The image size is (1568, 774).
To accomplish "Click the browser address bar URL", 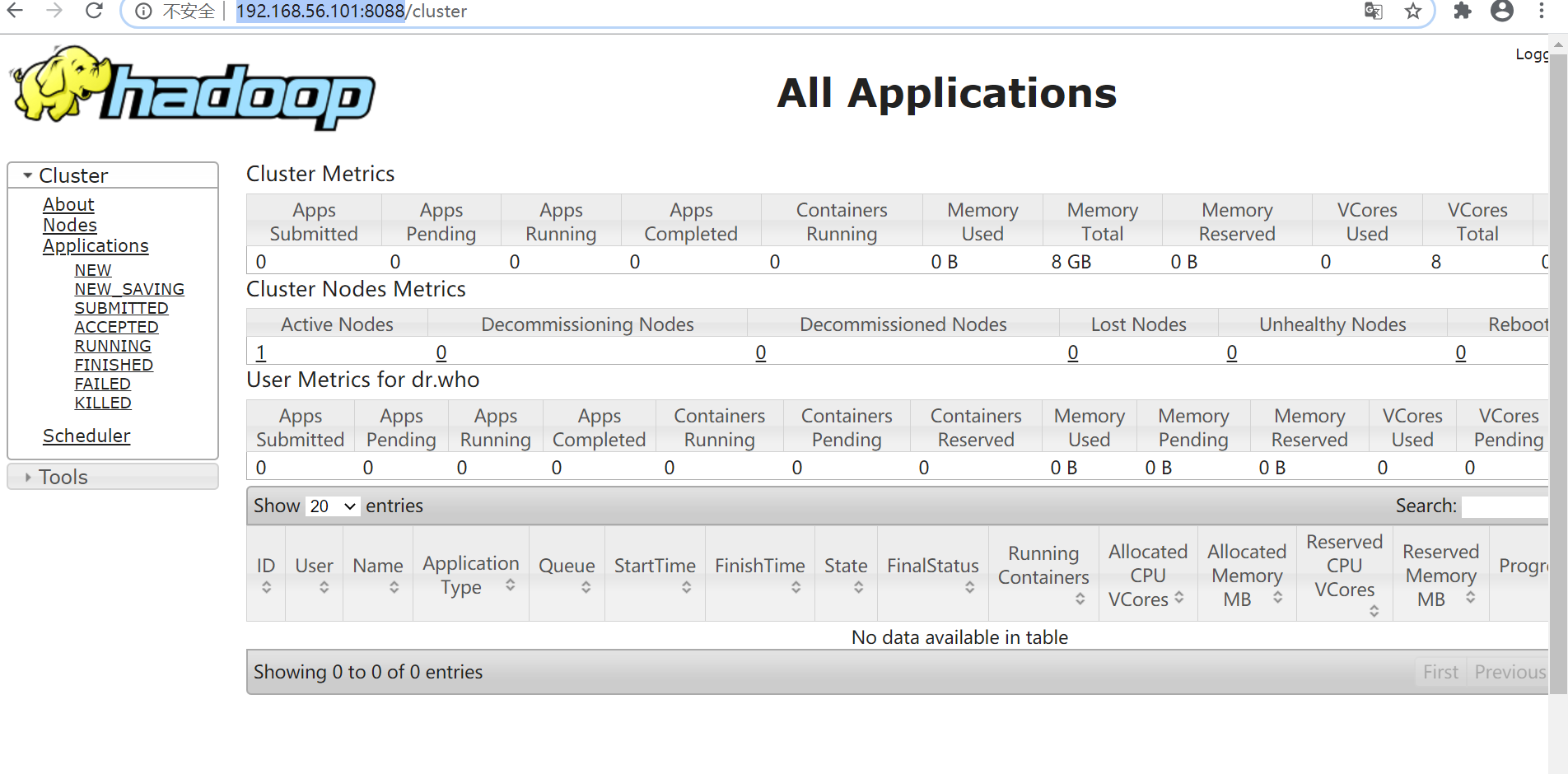I will pos(352,12).
